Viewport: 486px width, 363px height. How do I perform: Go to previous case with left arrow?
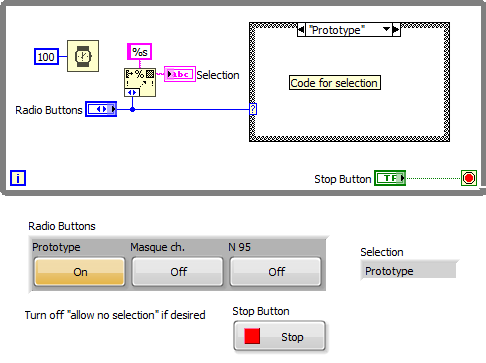pos(301,30)
